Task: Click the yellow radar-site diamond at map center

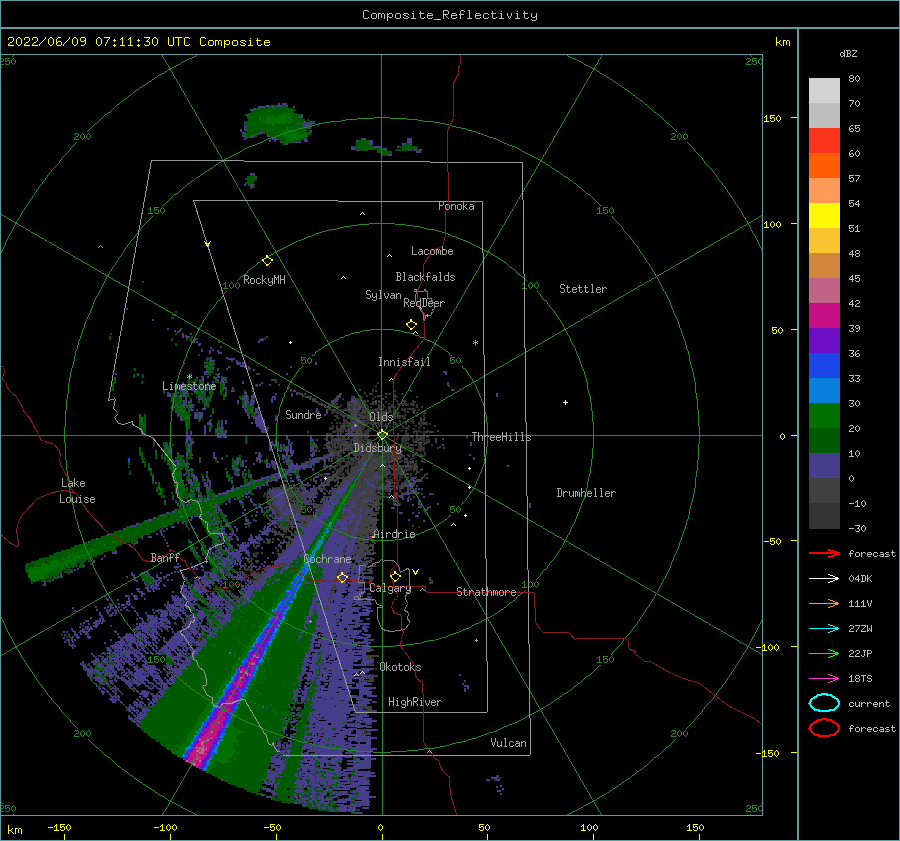Action: click(382, 435)
